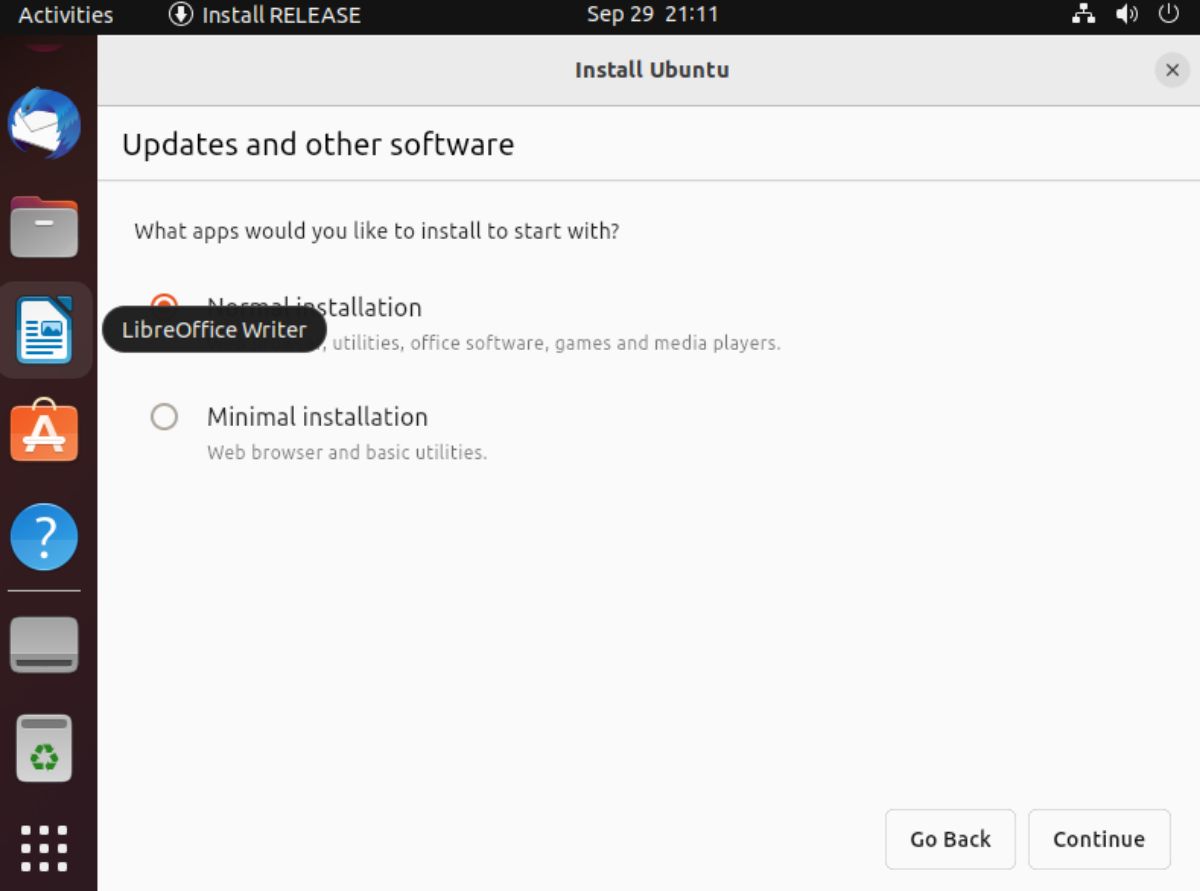
Task: Open the clock showing Sep 29 21:11
Action: (652, 14)
